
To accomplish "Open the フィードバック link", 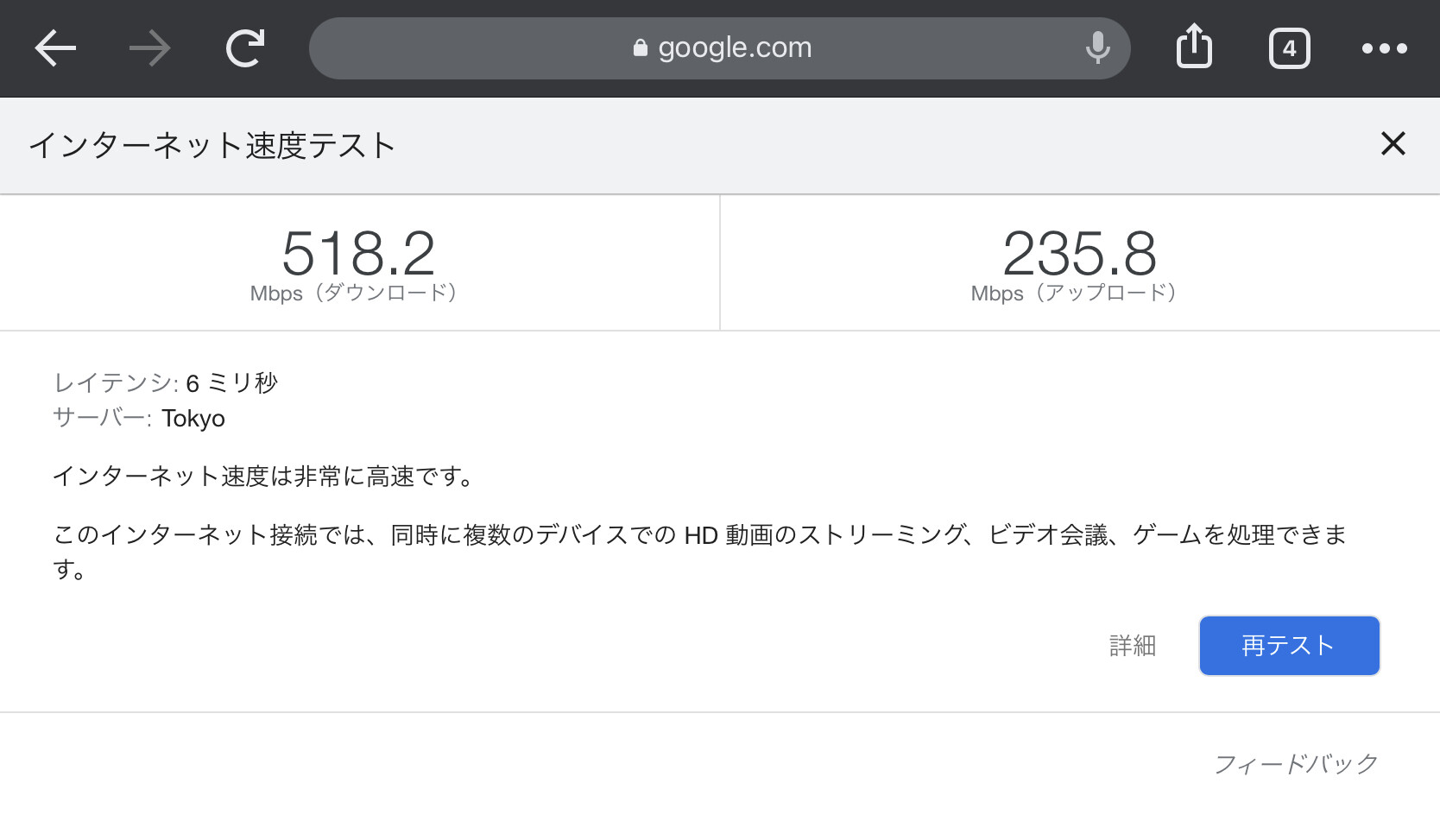I will tap(1296, 764).
